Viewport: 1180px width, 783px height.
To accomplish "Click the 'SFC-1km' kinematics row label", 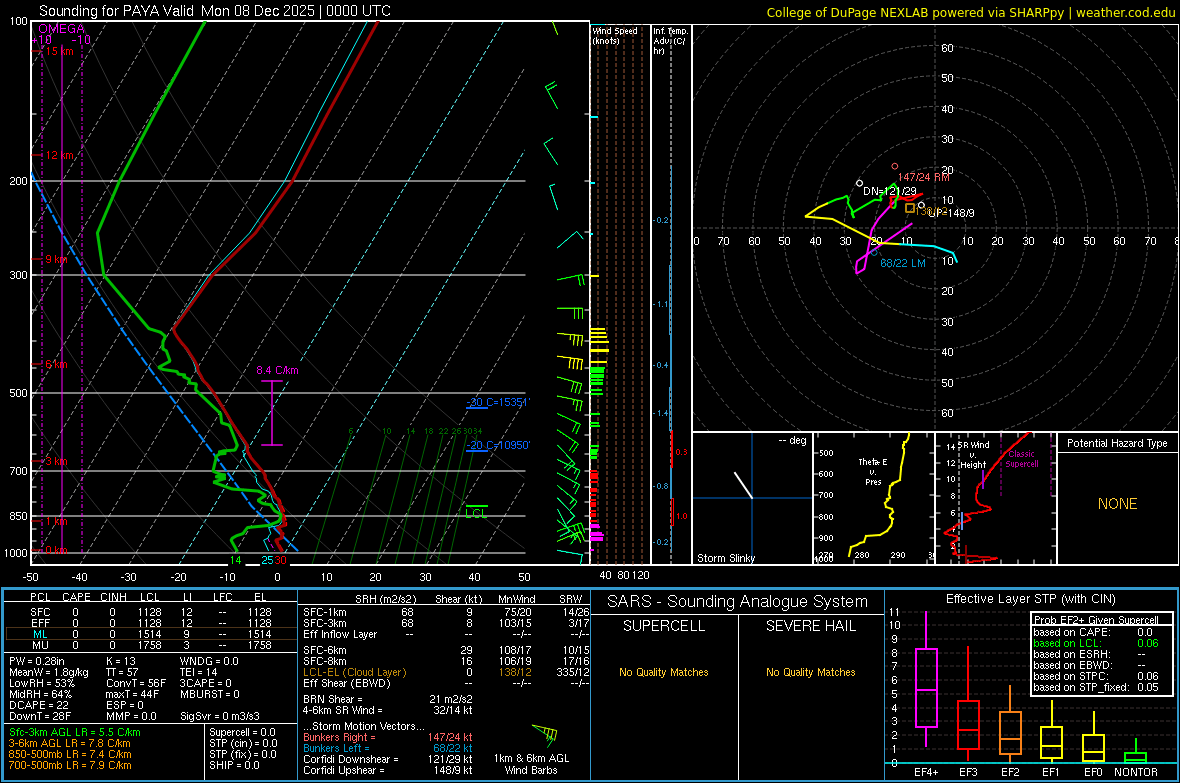I will point(324,612).
